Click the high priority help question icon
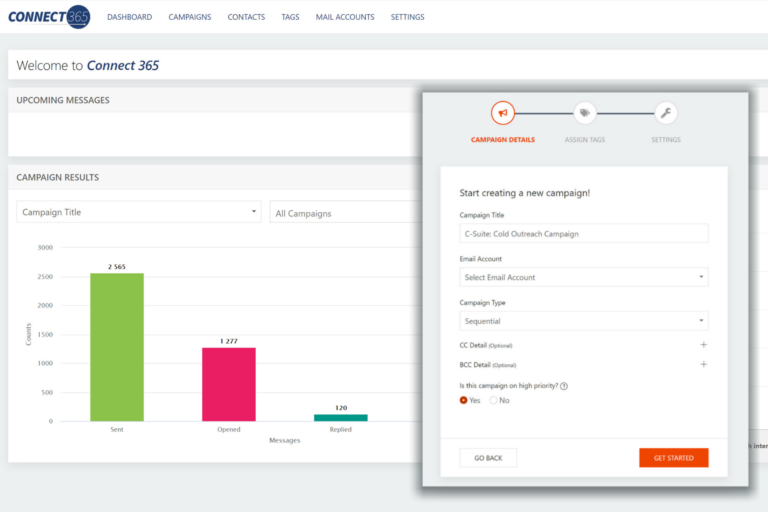Image resolution: width=768 pixels, height=512 pixels. (x=564, y=386)
